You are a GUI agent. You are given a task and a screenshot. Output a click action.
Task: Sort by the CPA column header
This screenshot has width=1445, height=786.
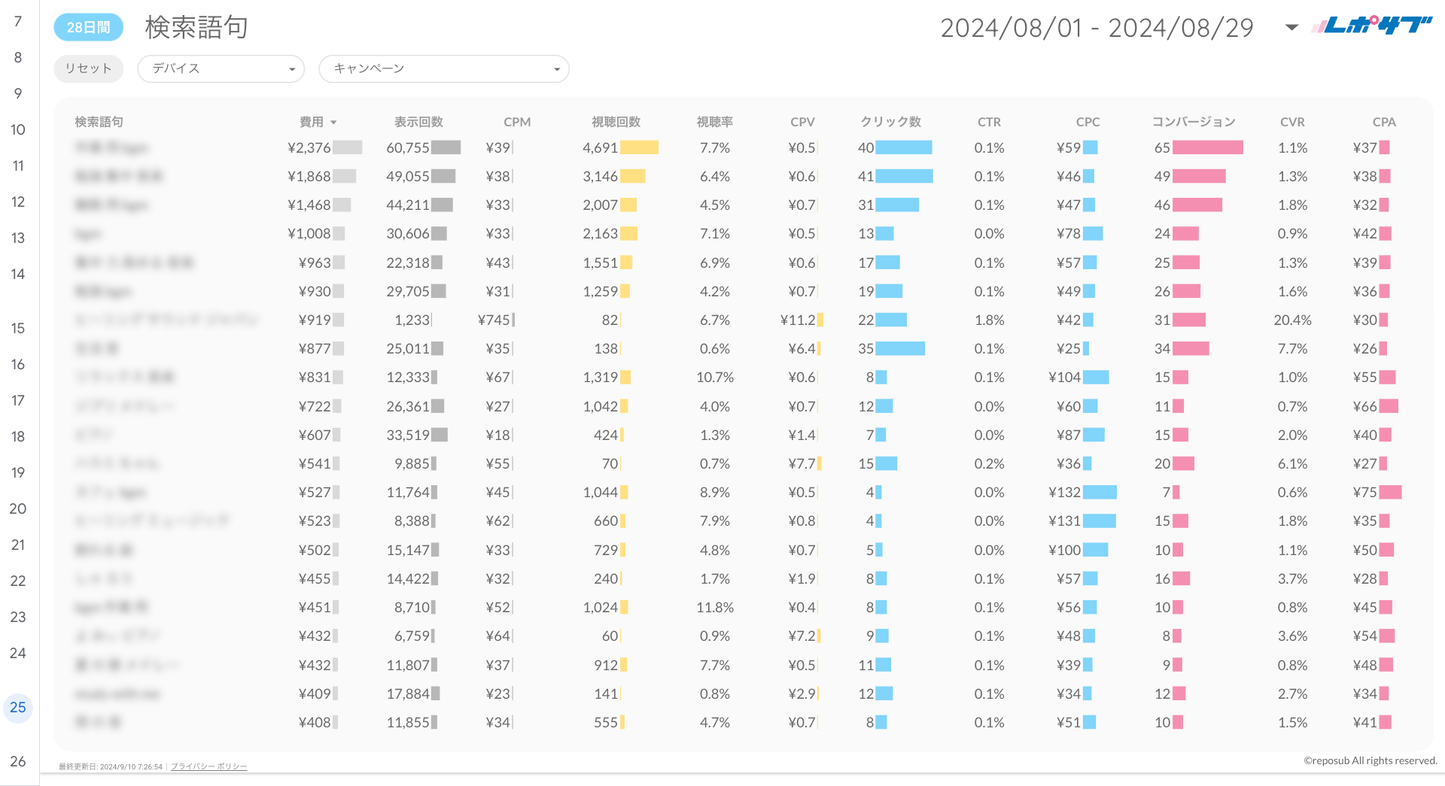[x=1384, y=122]
